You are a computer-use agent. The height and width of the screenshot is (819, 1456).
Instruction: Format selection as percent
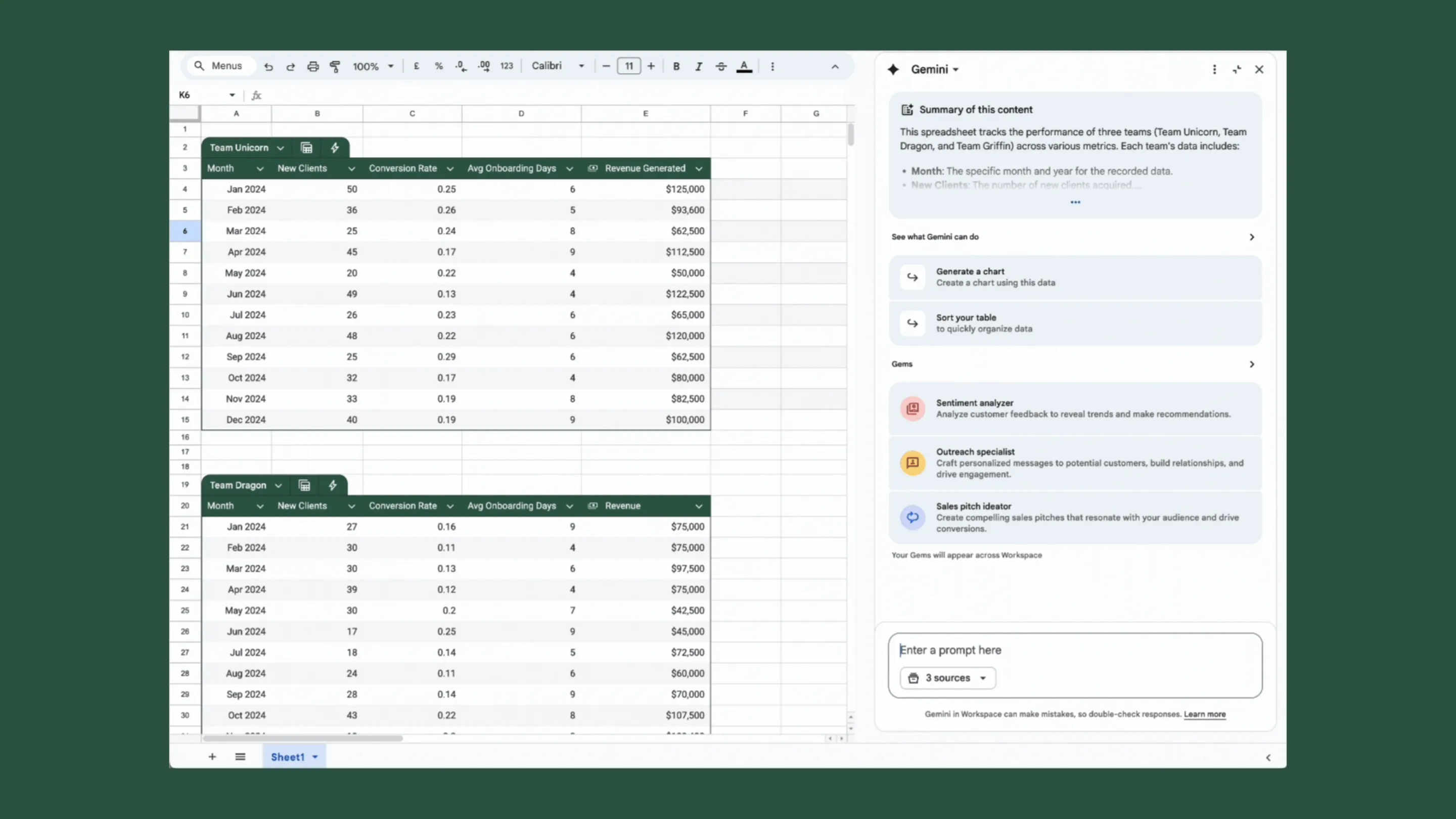tap(439, 66)
